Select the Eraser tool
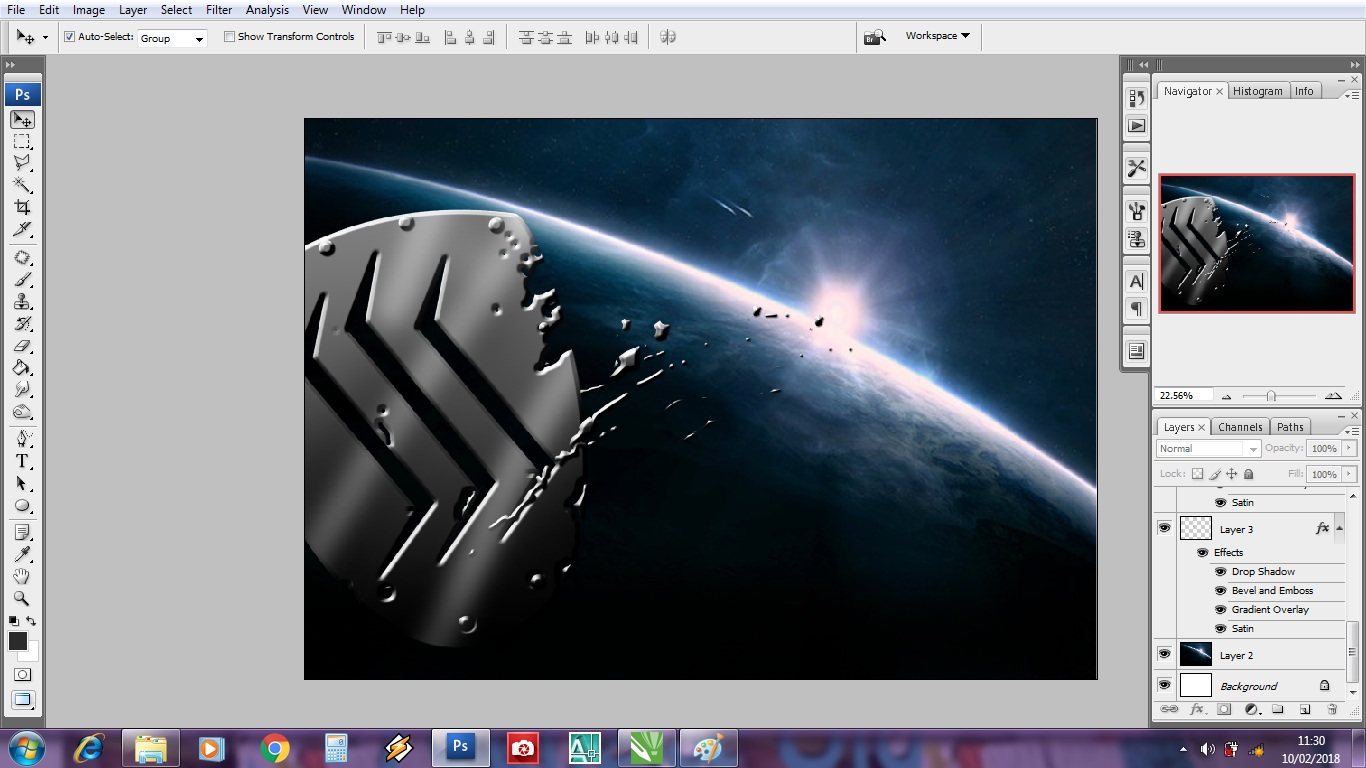The width and height of the screenshot is (1366, 768). coord(22,345)
